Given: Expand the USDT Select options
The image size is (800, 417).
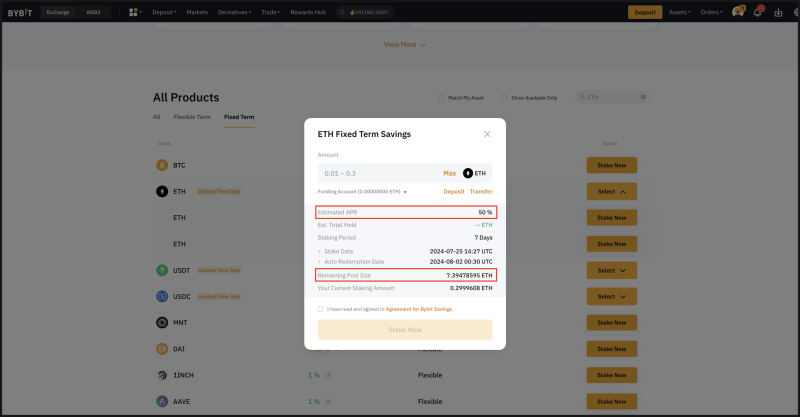Looking at the screenshot, I should pyautogui.click(x=612, y=271).
